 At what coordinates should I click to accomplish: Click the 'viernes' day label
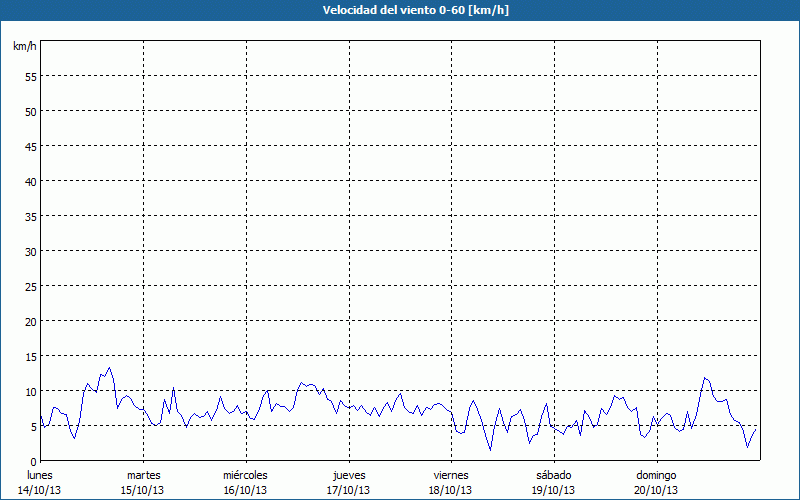[x=450, y=475]
